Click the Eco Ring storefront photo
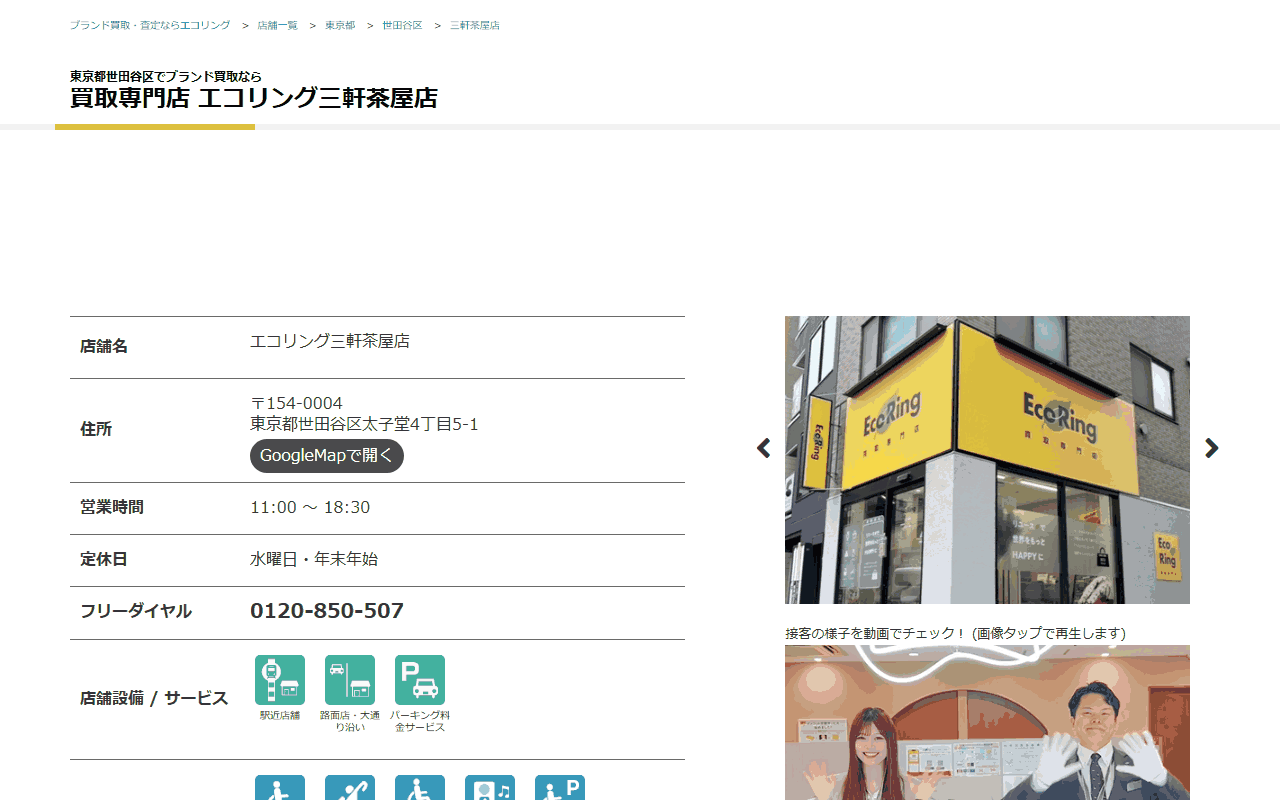The width and height of the screenshot is (1280, 800). [x=987, y=460]
